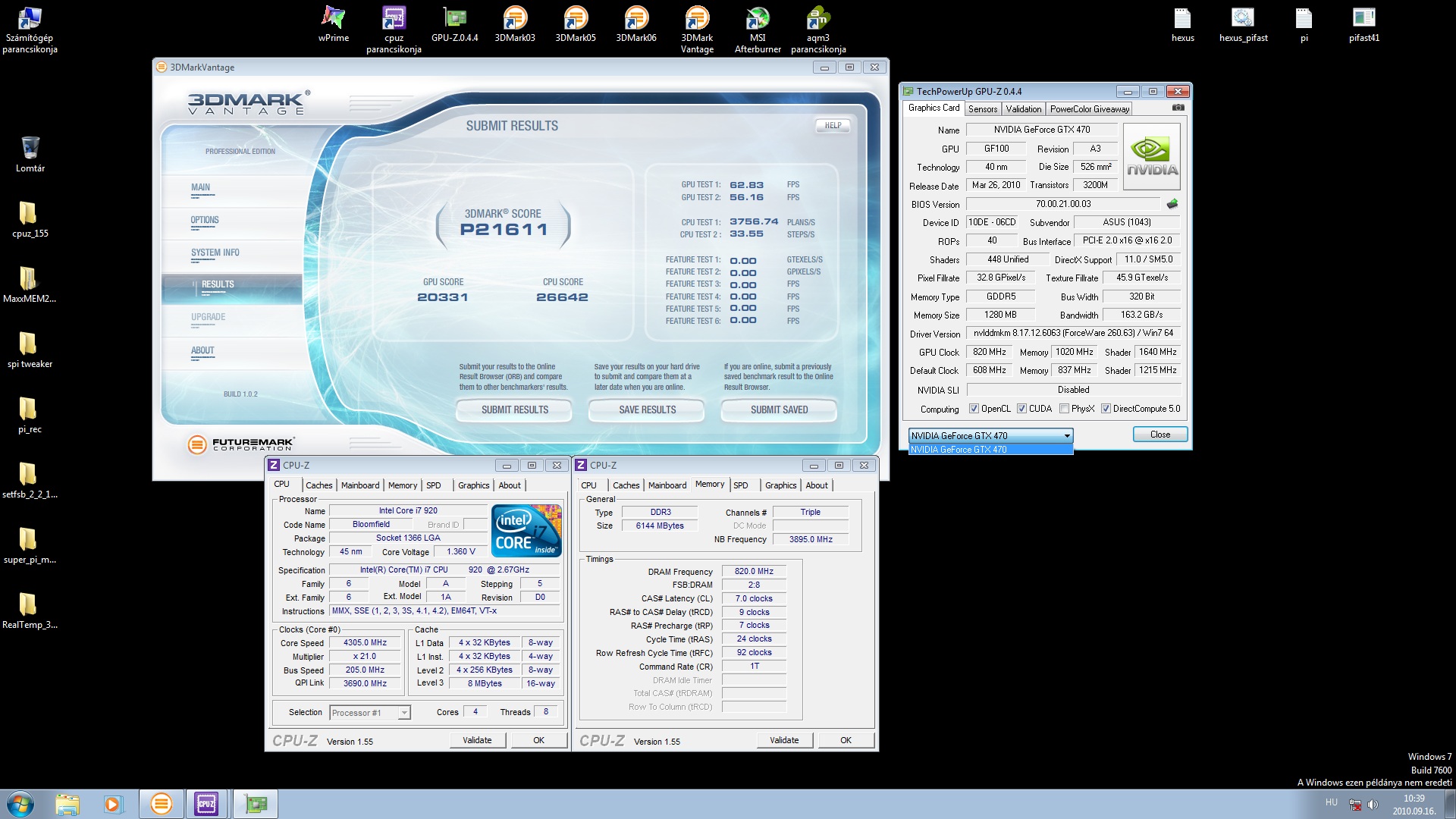
Task: Click the NVIDIA logo in GPU-Z
Action: pyautogui.click(x=1152, y=156)
